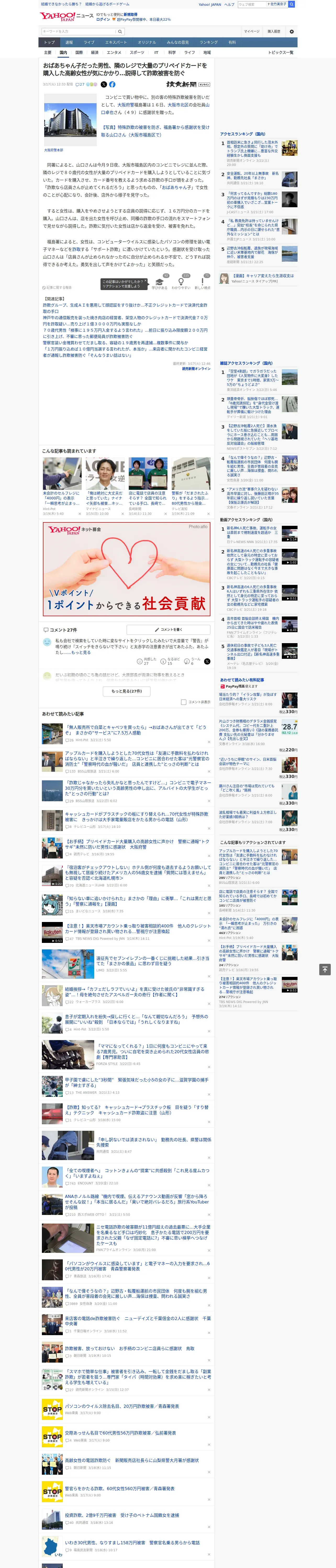The width and height of the screenshot is (336, 1568).
Task: Click the もっと見る(27件) button
Action: pyautogui.click(x=127, y=691)
